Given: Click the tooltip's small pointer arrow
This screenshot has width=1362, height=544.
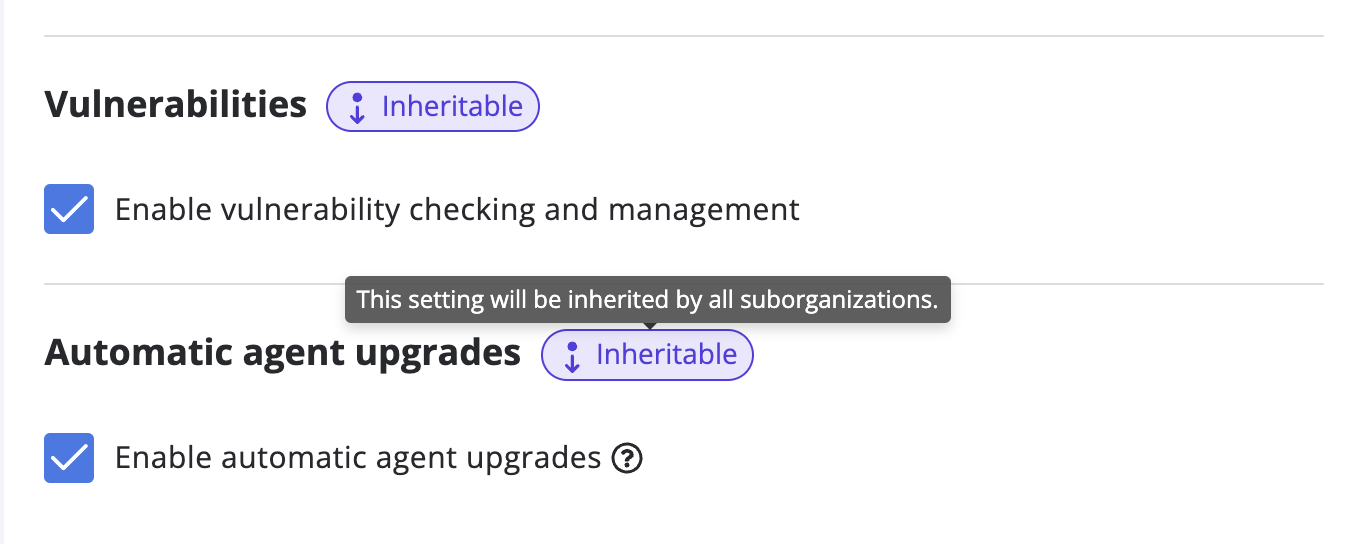Looking at the screenshot, I should click(x=649, y=325).
